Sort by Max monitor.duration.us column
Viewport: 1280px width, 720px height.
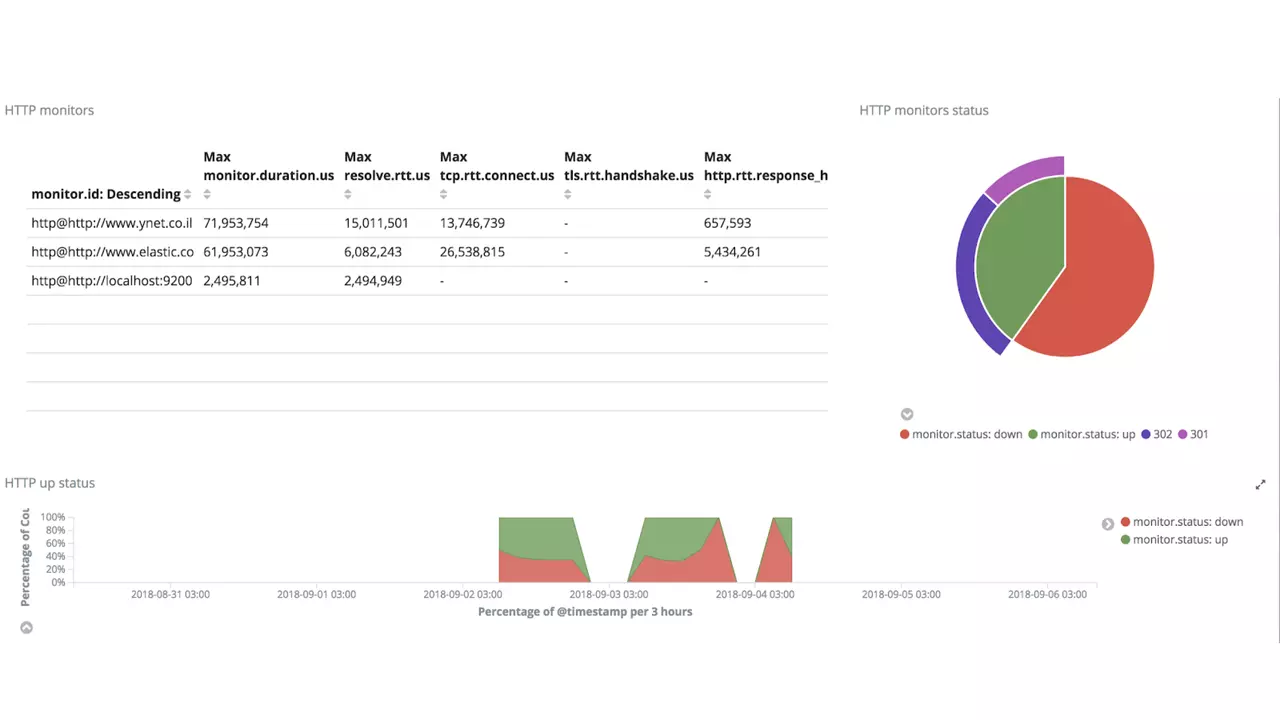click(x=208, y=195)
